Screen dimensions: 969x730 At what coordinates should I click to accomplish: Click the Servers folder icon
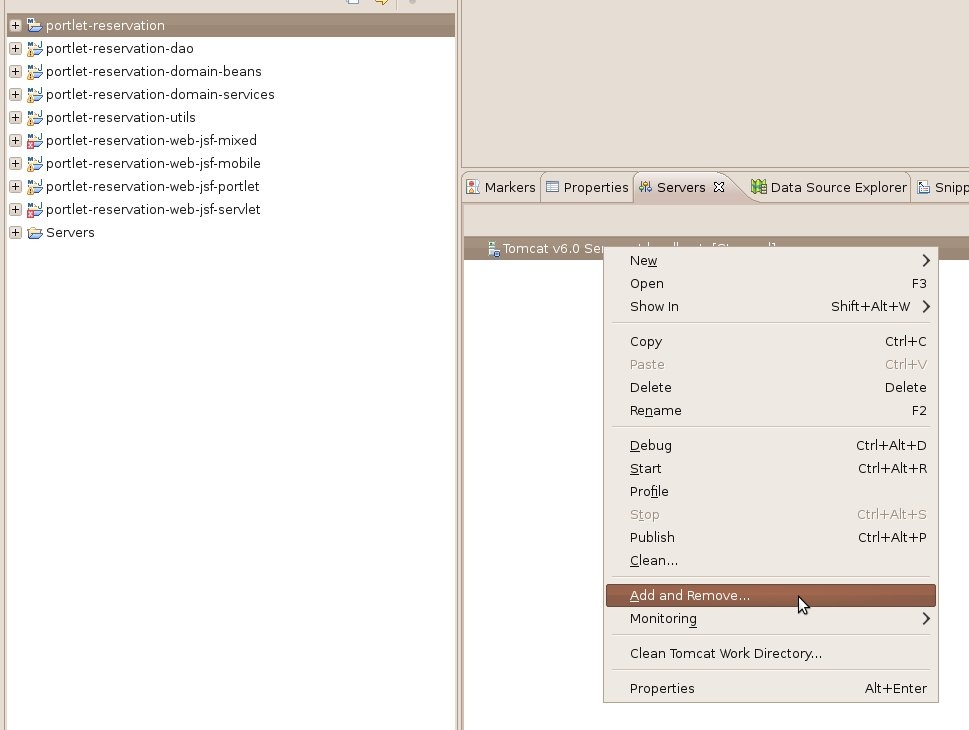(x=35, y=233)
